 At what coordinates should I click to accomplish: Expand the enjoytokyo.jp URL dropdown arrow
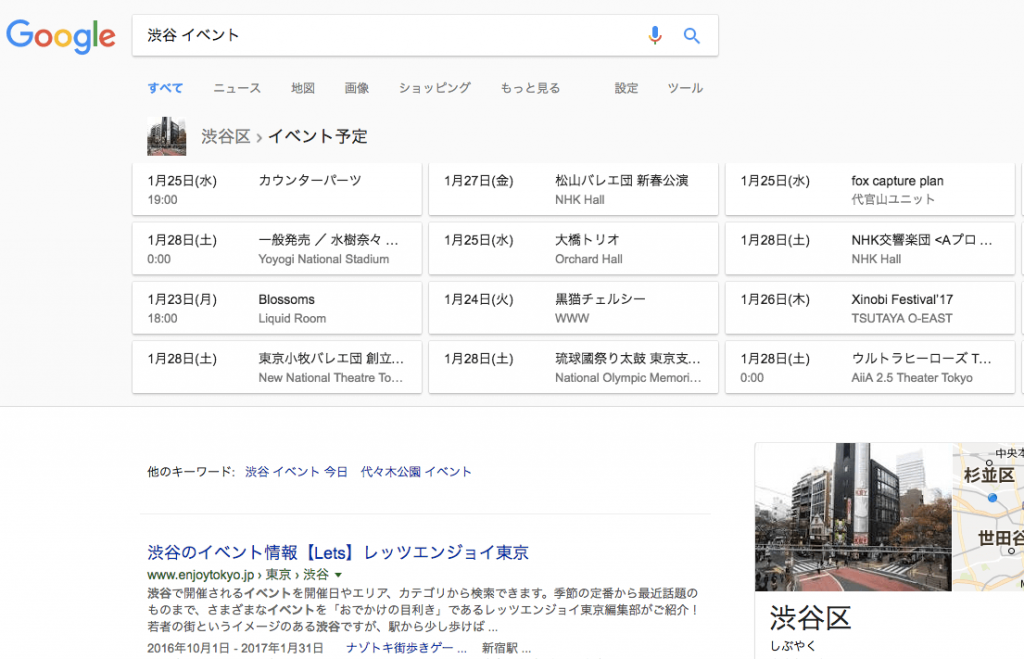[x=338, y=575]
